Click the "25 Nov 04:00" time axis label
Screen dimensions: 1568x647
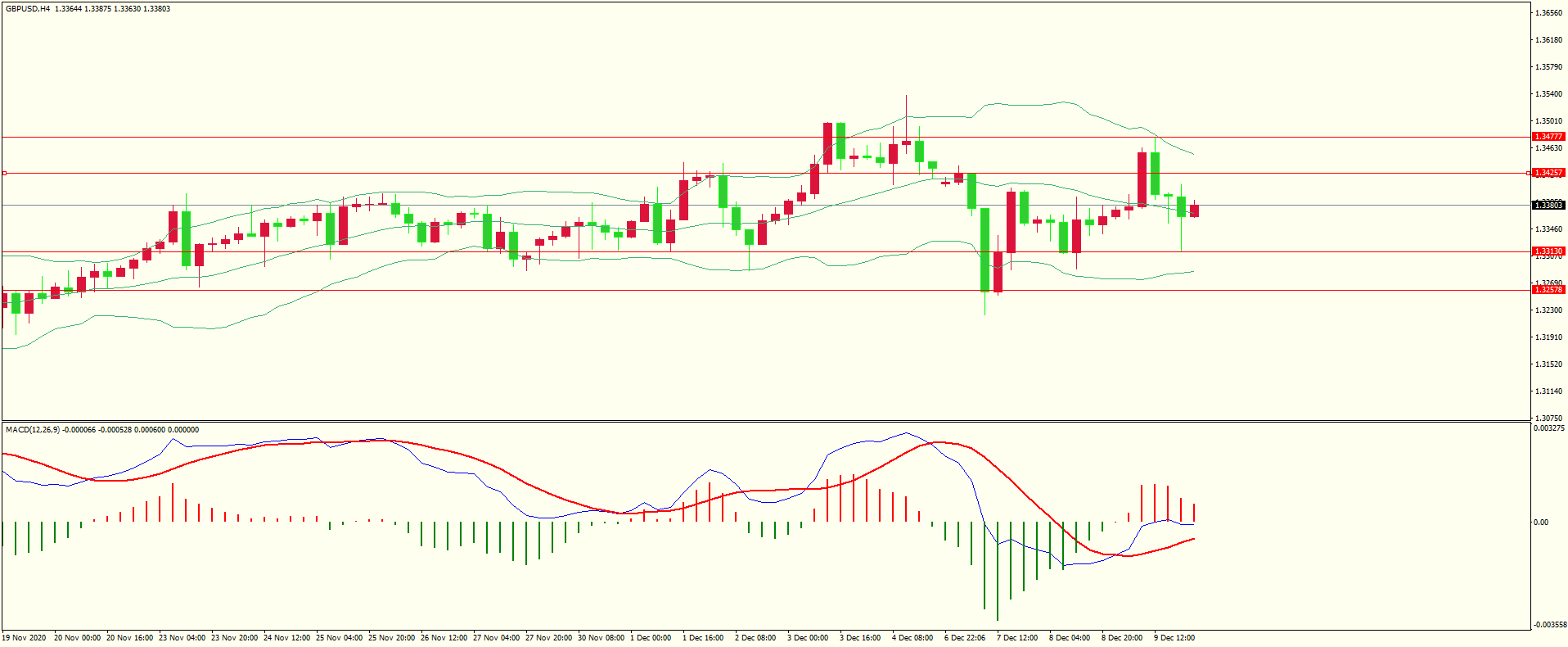(339, 638)
